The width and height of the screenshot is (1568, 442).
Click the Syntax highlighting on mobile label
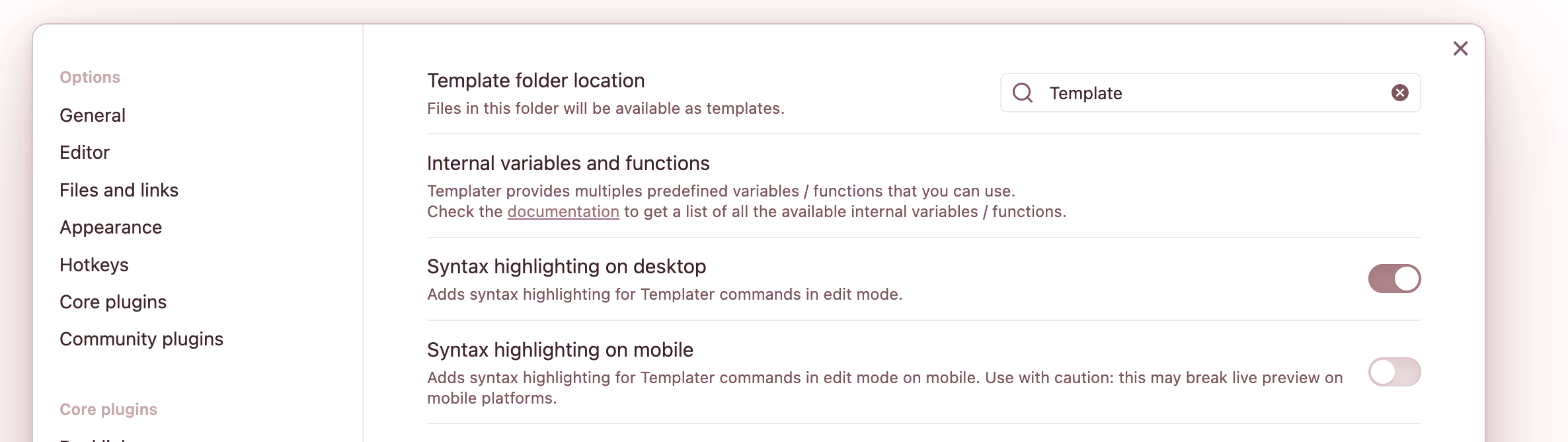560,350
